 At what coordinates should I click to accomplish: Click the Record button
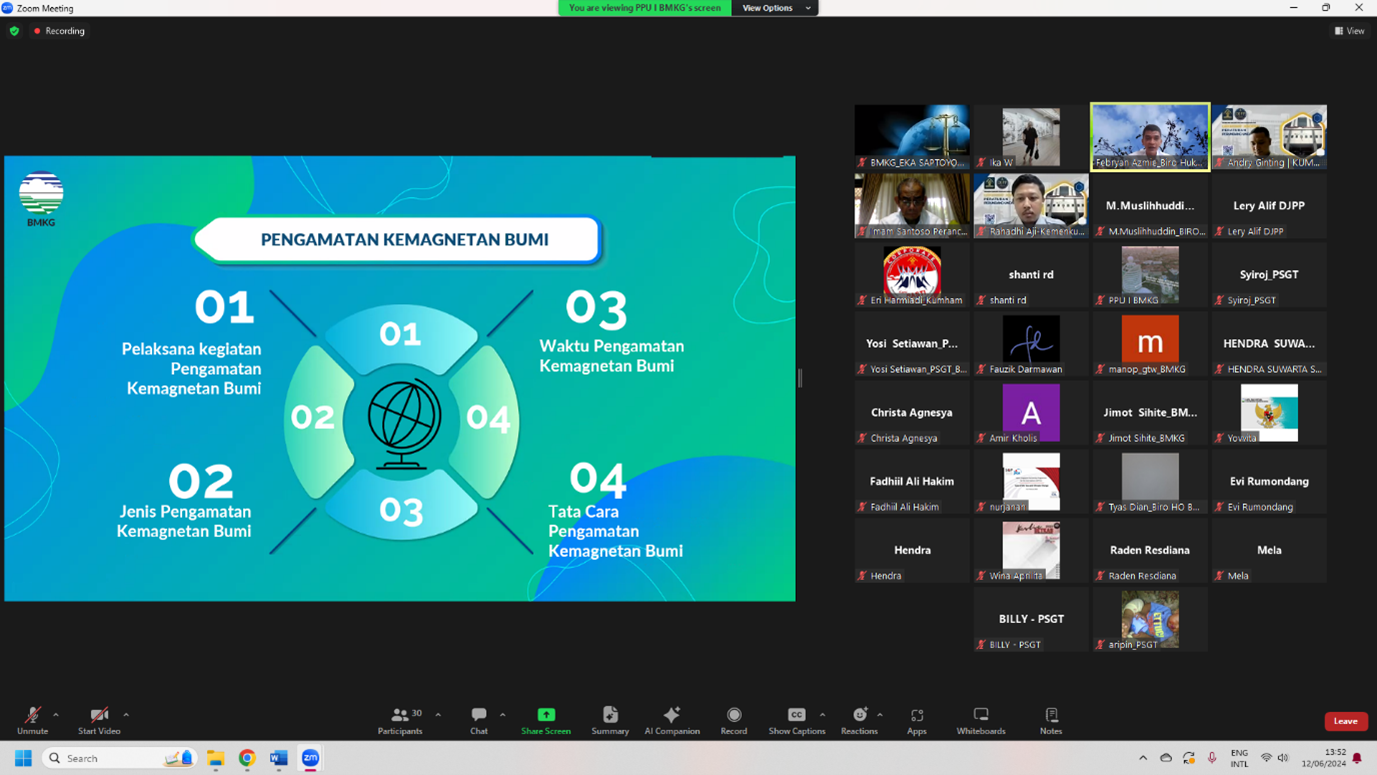[734, 720]
